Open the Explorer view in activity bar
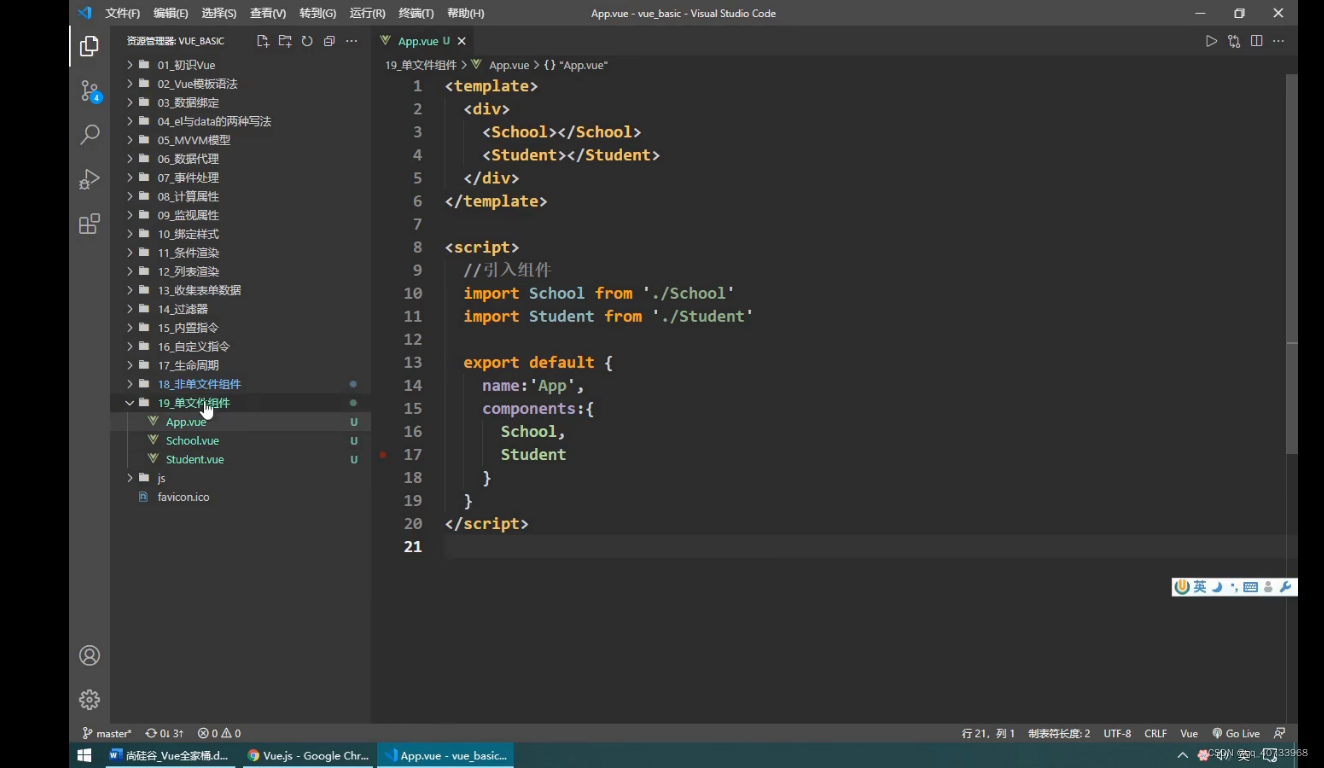 (89, 46)
